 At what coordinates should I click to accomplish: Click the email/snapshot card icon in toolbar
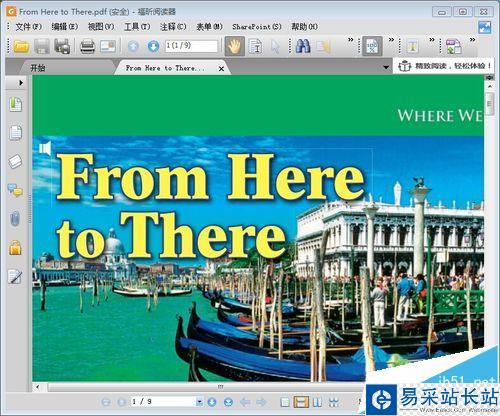[x=108, y=46]
